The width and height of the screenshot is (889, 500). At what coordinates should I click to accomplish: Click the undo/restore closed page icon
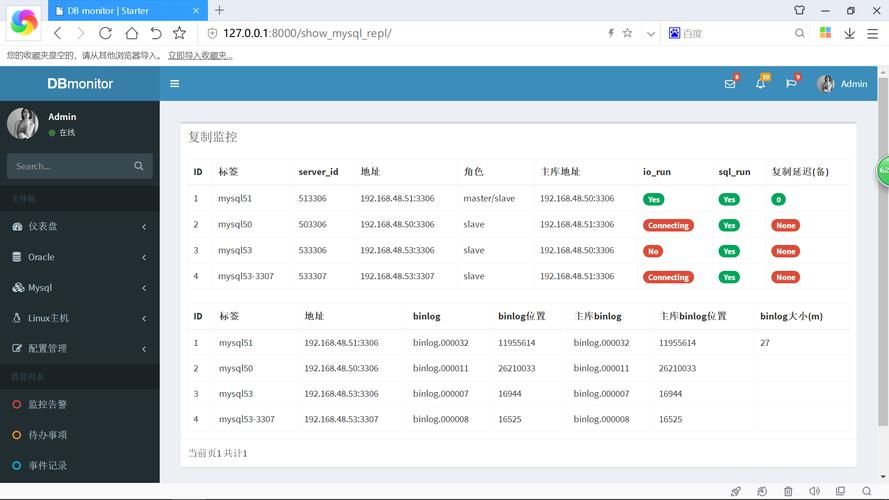coord(156,33)
